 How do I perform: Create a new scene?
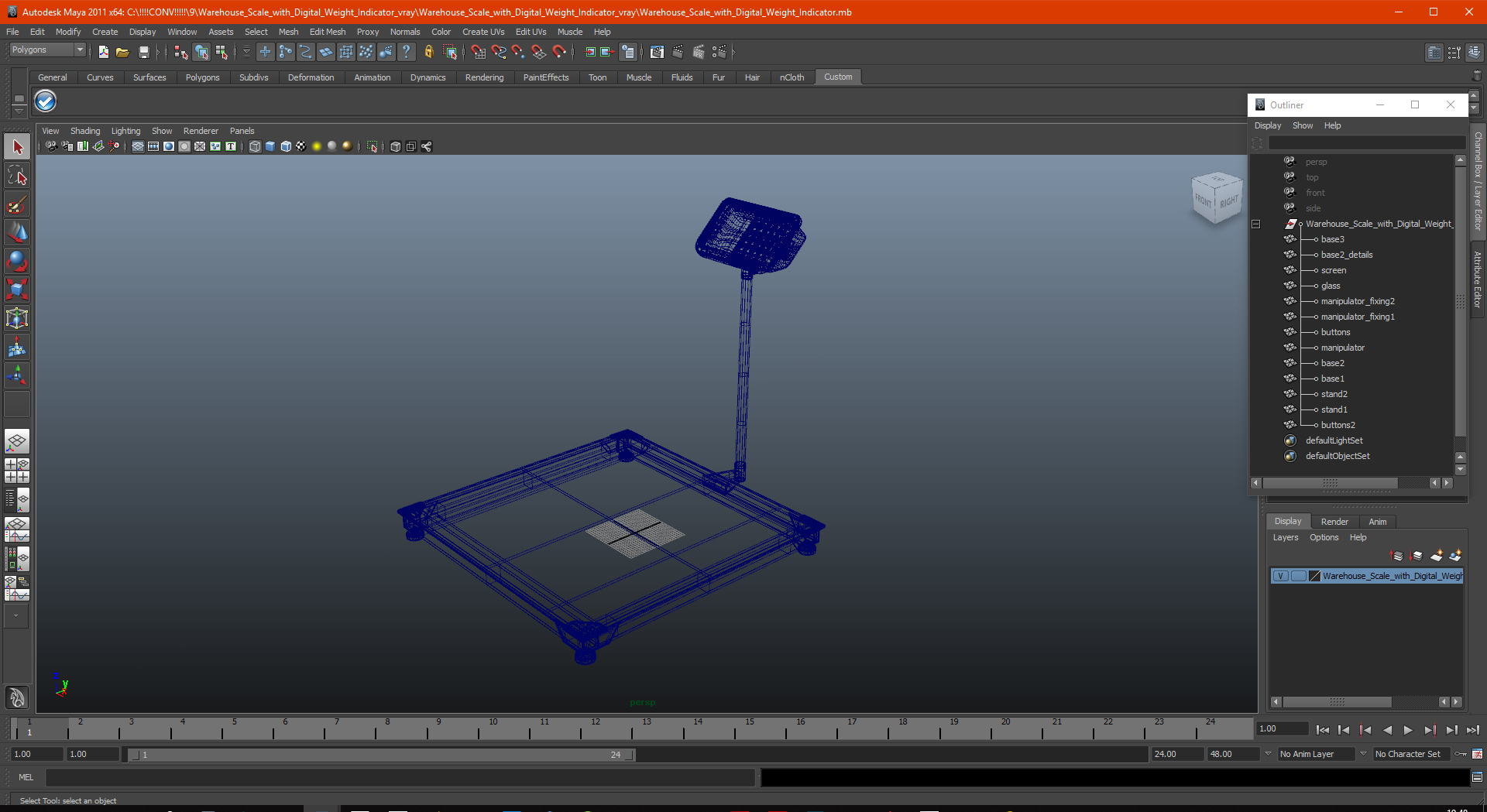click(x=104, y=52)
